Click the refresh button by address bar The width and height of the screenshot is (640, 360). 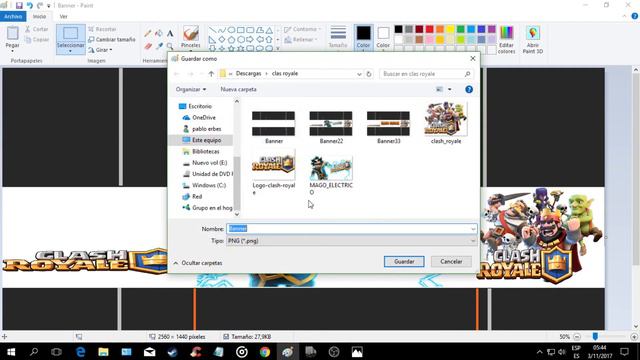pos(369,74)
